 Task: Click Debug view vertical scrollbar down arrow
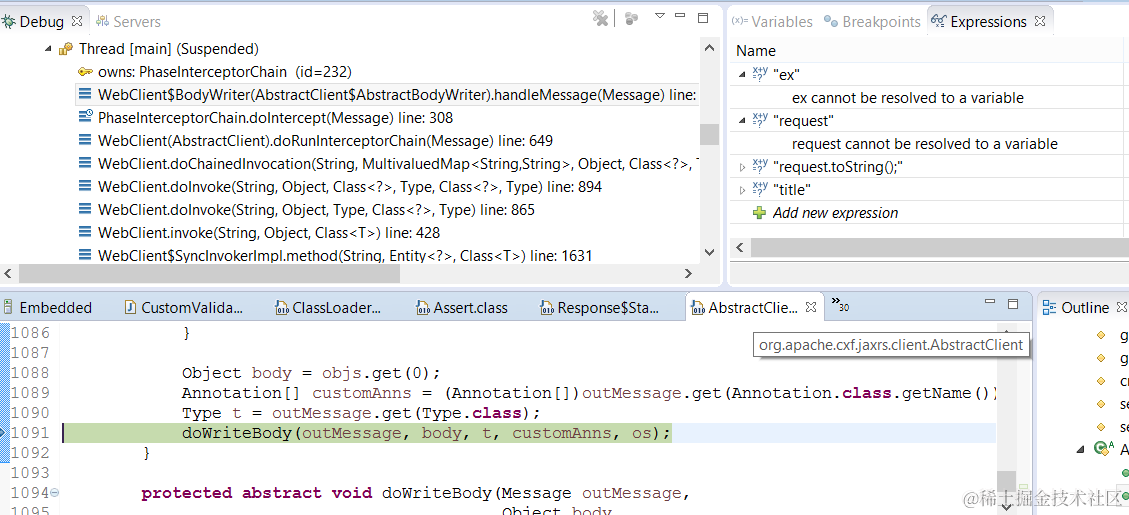pos(709,253)
